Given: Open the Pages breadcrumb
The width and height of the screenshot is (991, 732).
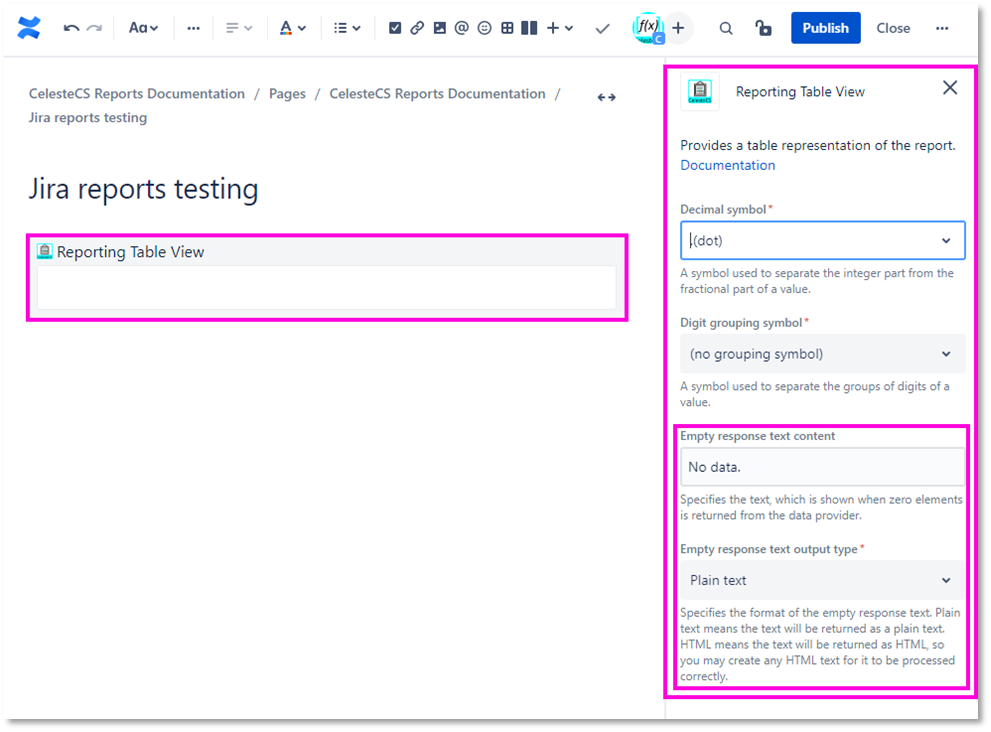Looking at the screenshot, I should pyautogui.click(x=287, y=94).
